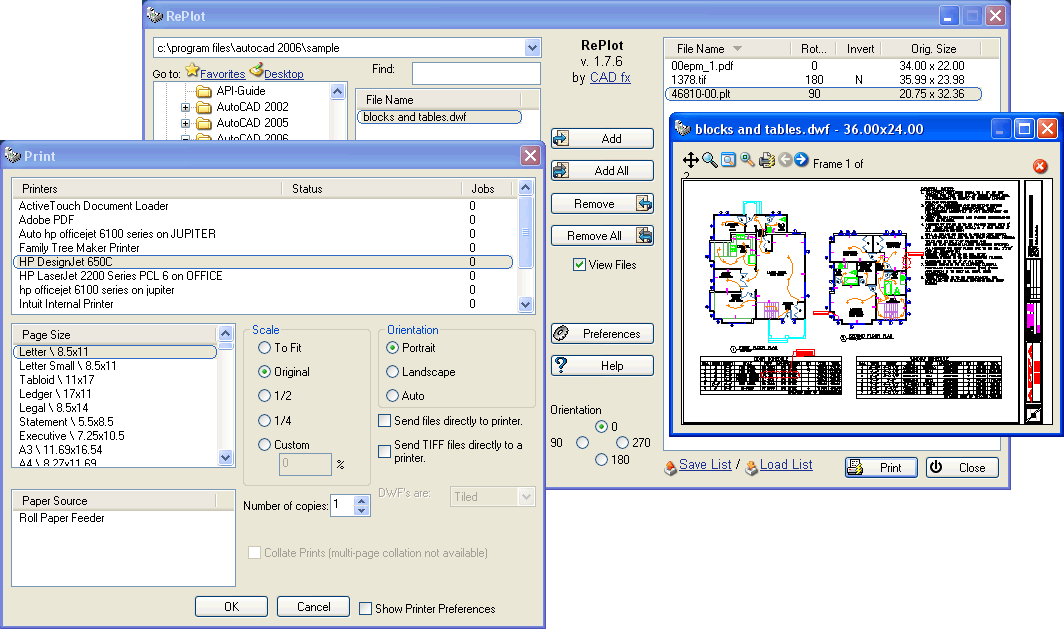Screen dimensions: 1064x629
Task: Click the printer icon in viewer toolbar
Action: pos(767,160)
